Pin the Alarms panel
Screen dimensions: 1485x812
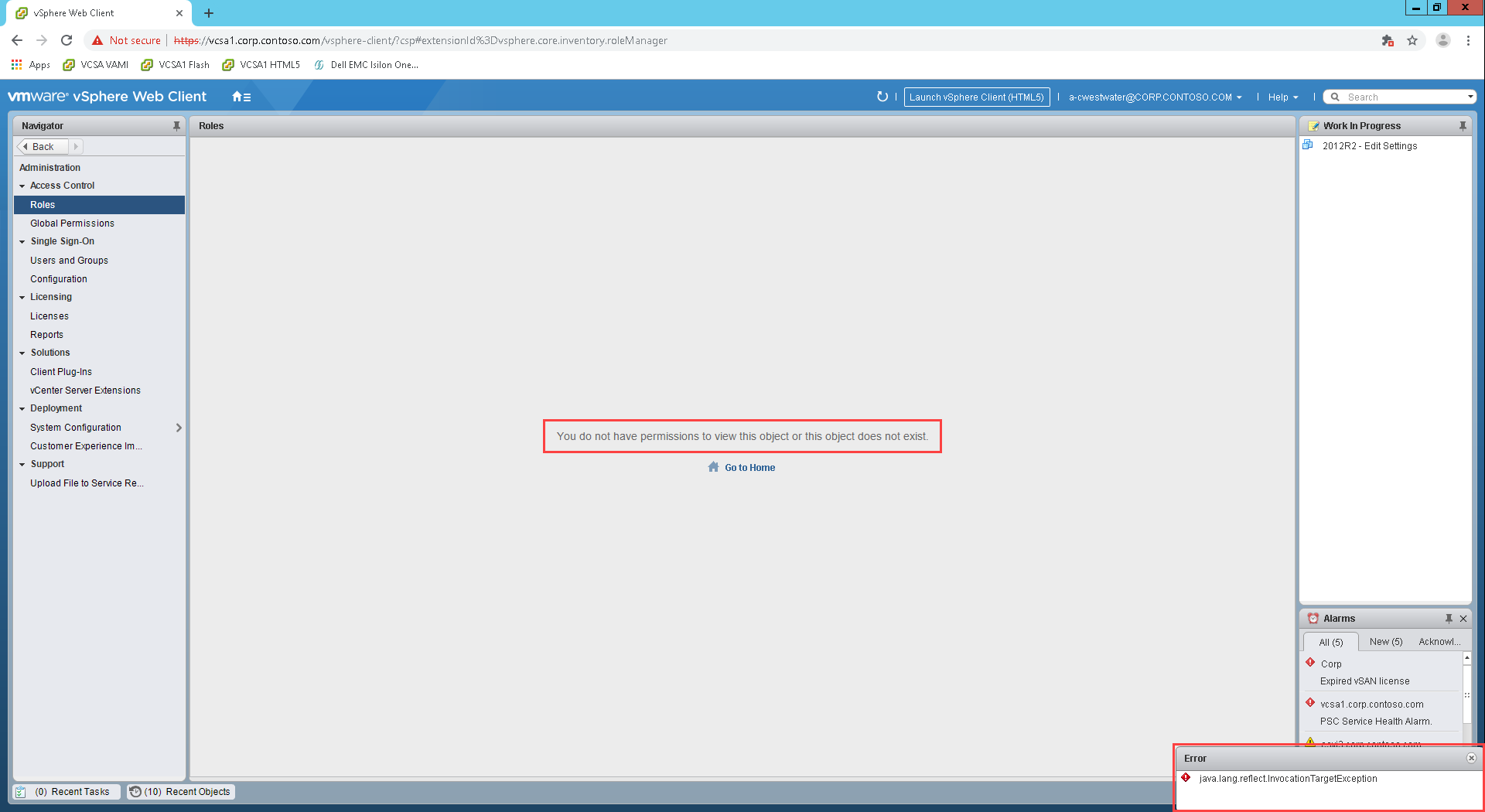tap(1449, 619)
